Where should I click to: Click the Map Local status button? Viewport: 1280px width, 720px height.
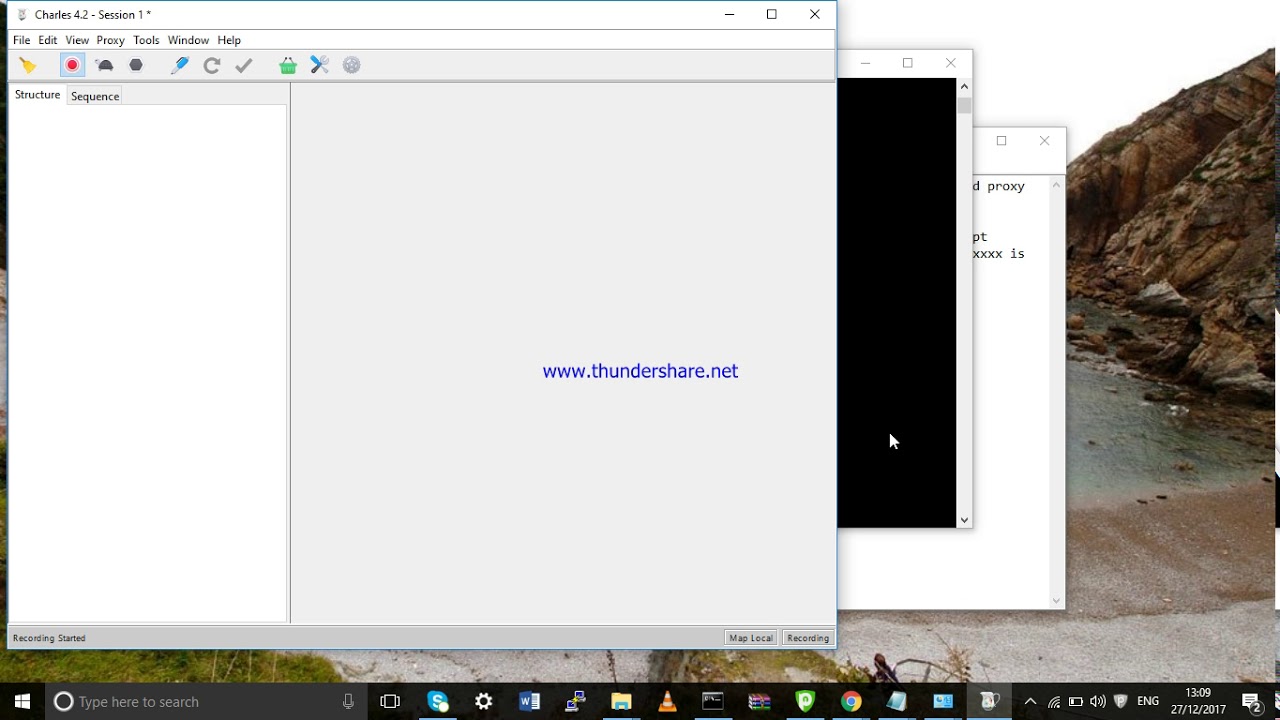[x=751, y=638]
